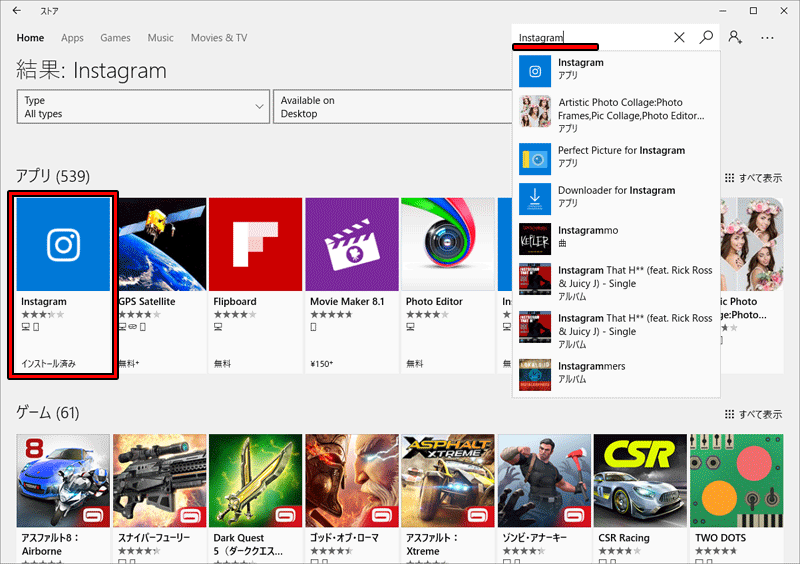Open the Movie Maker 8.1 tile

pos(352,285)
